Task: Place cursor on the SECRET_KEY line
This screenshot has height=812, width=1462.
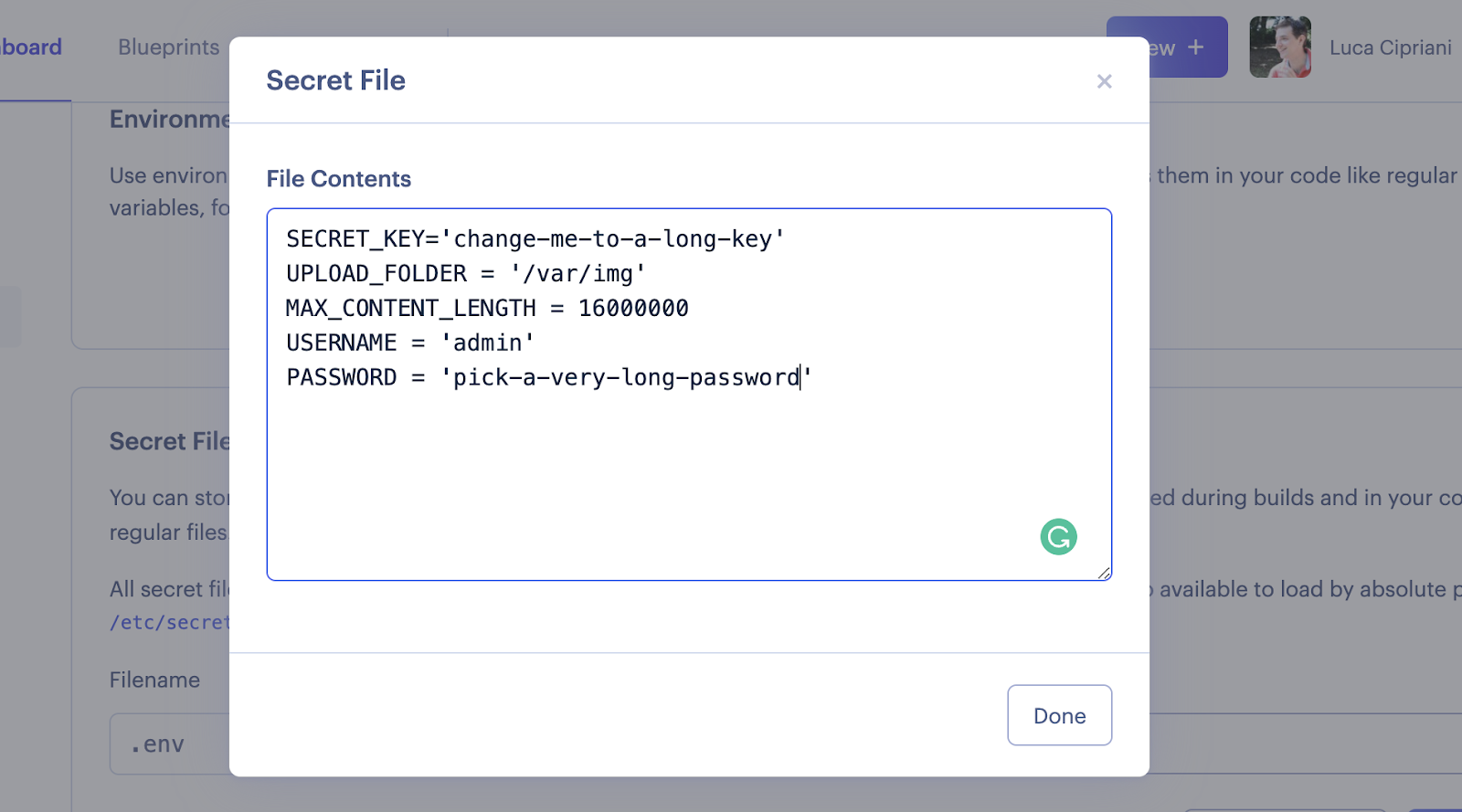Action: click(x=535, y=239)
